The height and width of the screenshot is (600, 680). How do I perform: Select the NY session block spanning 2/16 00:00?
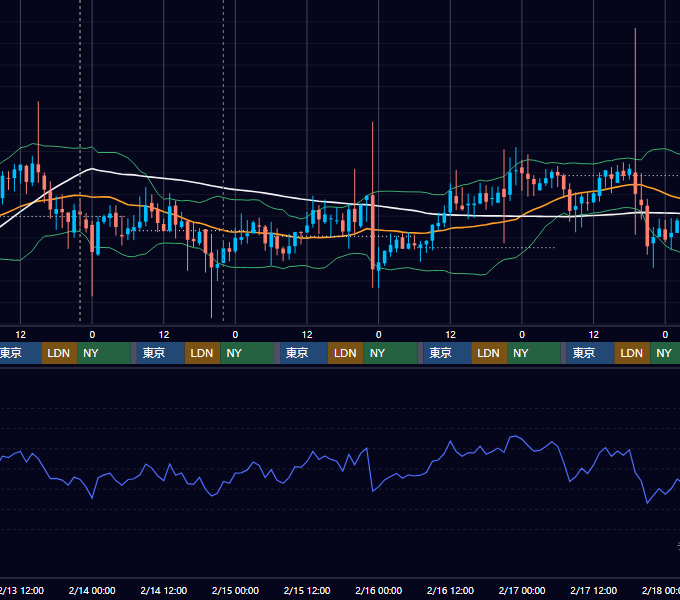pos(390,353)
